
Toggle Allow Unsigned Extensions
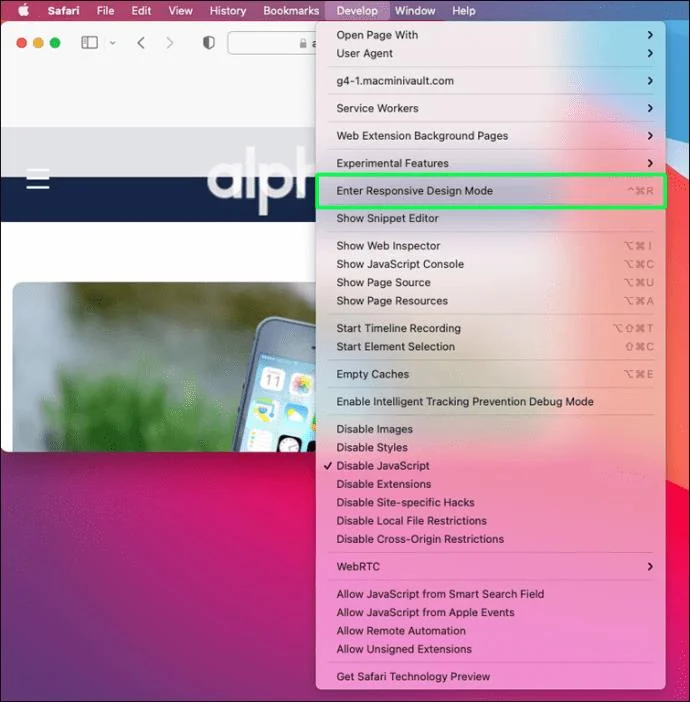(x=490, y=649)
